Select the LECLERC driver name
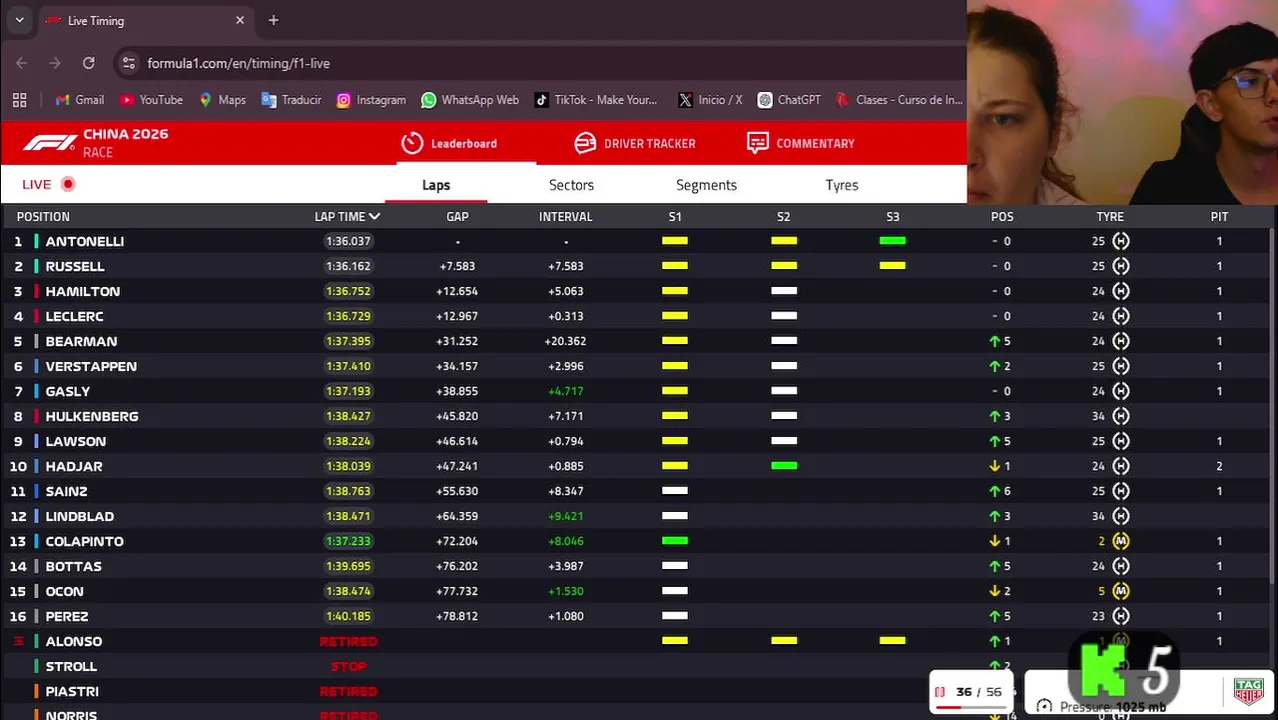1278x720 pixels. [75, 316]
